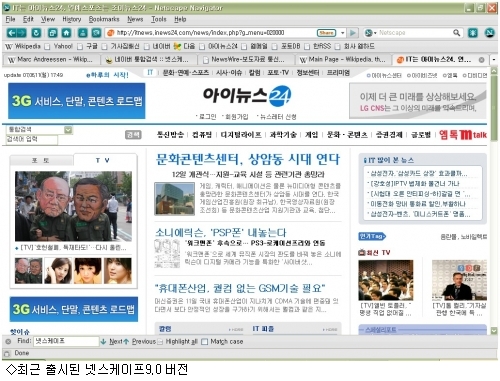
Task: Open the address bar history dropdown
Action: [x=342, y=33]
